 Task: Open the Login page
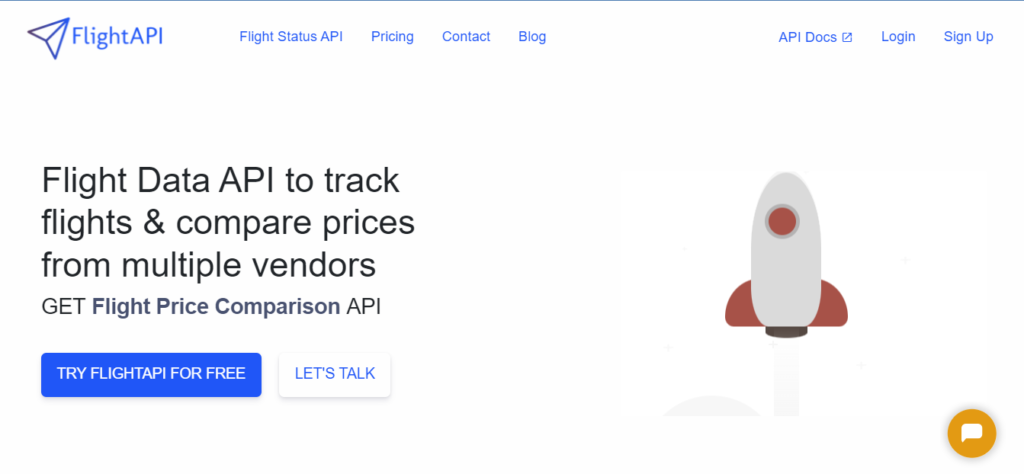(x=898, y=37)
